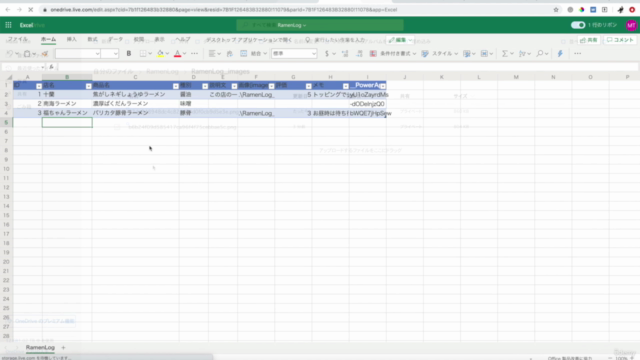Open the ファイル menu
Viewport: 640px width, 360px height.
pyautogui.click(x=18, y=39)
